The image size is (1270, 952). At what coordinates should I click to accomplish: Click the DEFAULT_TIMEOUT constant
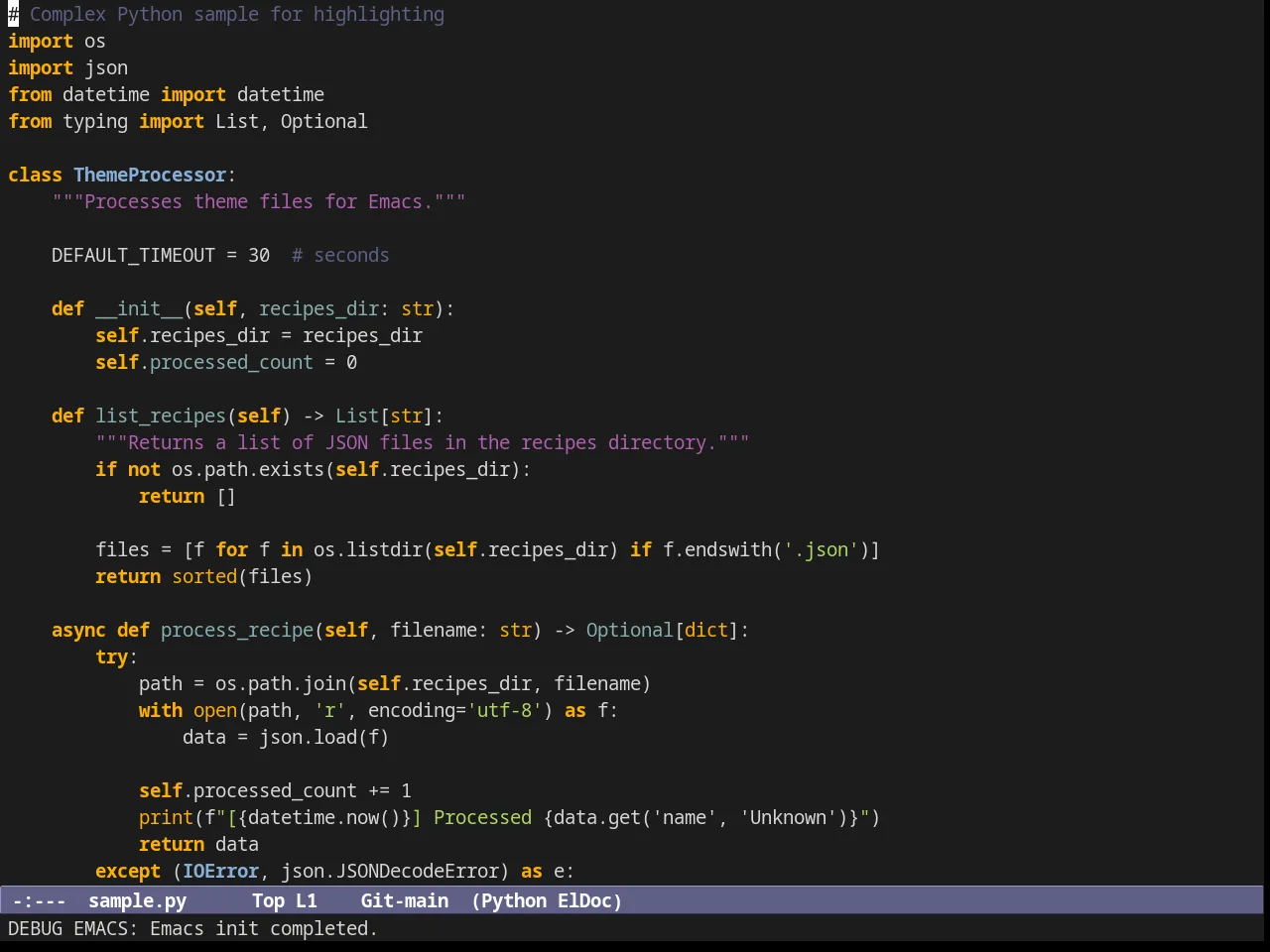pyautogui.click(x=133, y=255)
